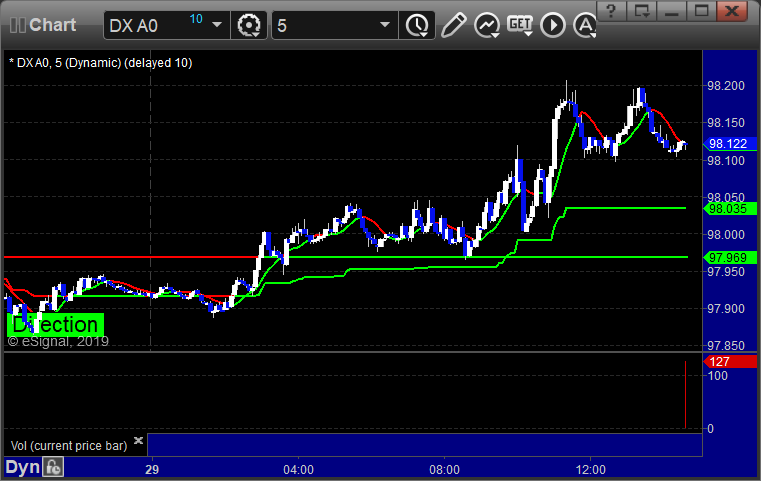Expand the interval 5 dropdown arrow
Viewport: 761px width, 481px height.
point(385,25)
